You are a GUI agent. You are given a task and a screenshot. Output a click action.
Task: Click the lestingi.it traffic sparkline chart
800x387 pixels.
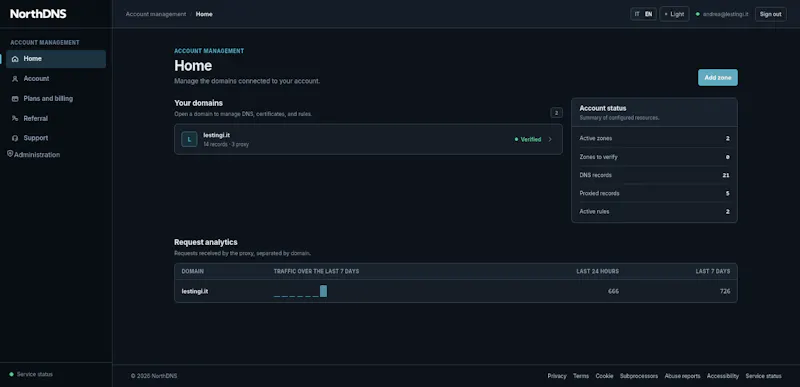tap(300, 291)
